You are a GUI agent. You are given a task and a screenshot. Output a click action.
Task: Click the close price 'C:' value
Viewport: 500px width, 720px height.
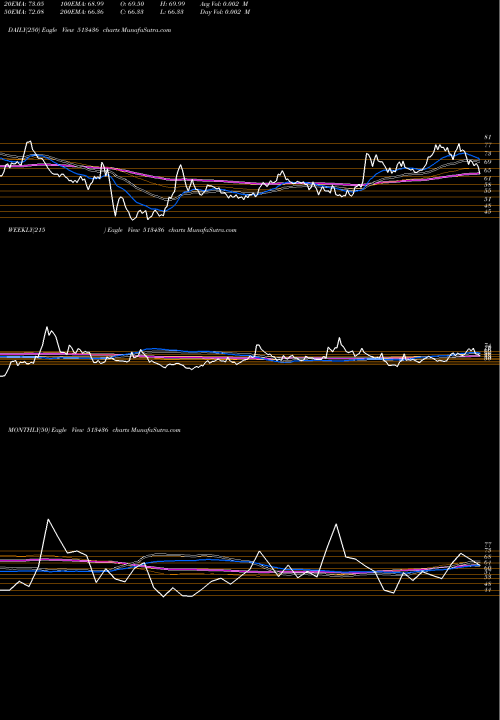[133, 12]
